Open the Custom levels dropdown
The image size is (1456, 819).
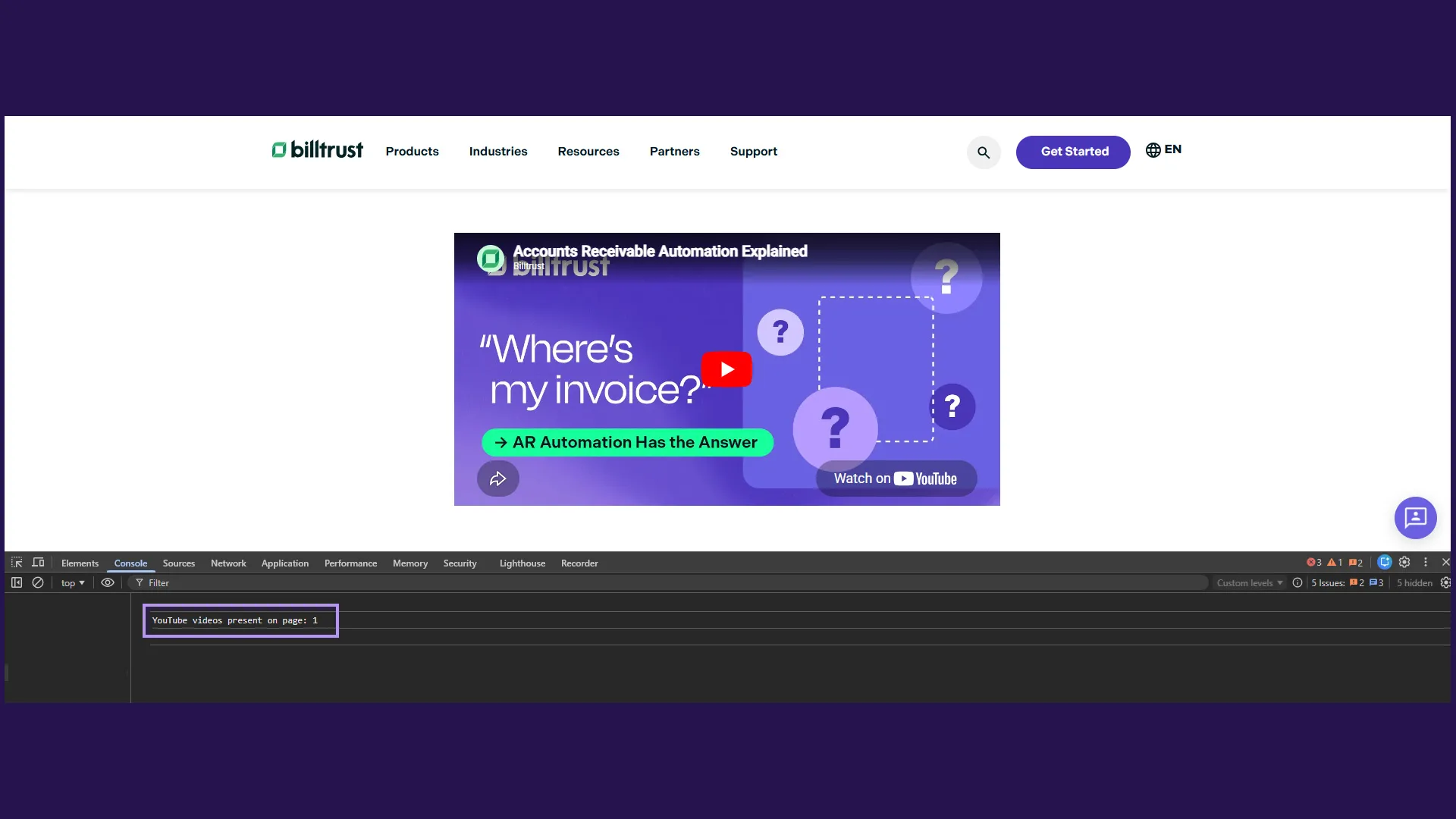[1250, 583]
